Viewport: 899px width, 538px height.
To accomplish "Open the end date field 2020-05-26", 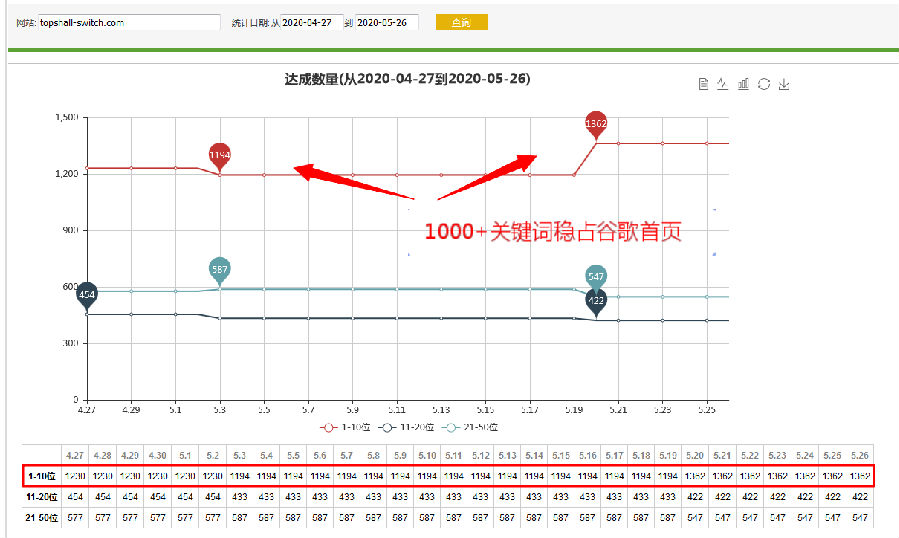I will point(386,22).
